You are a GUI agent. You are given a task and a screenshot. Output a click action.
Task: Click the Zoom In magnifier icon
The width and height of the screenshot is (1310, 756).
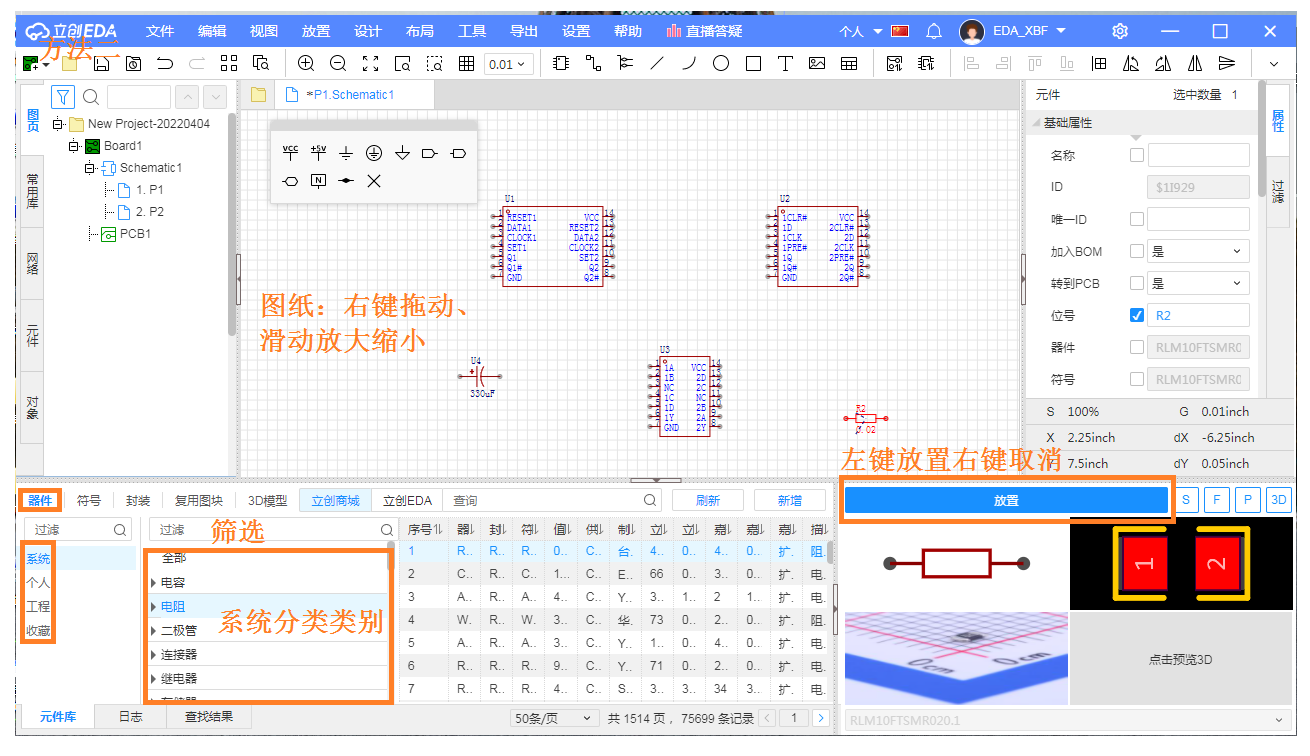(306, 62)
